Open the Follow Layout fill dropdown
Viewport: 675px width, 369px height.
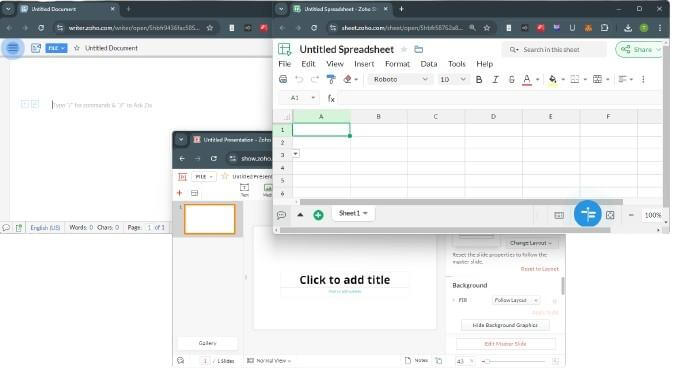point(516,300)
